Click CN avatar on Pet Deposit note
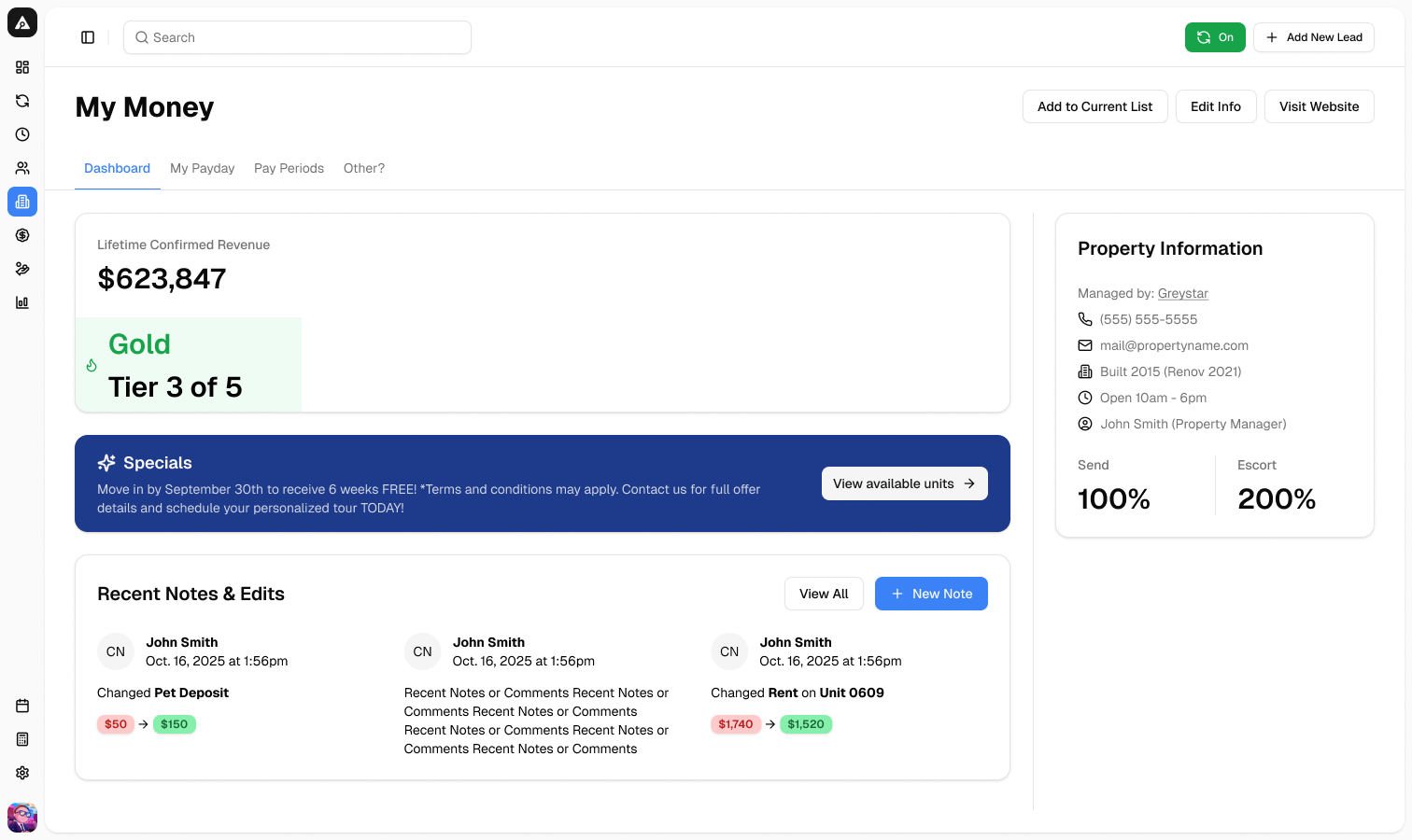This screenshot has width=1412, height=840. point(116,651)
